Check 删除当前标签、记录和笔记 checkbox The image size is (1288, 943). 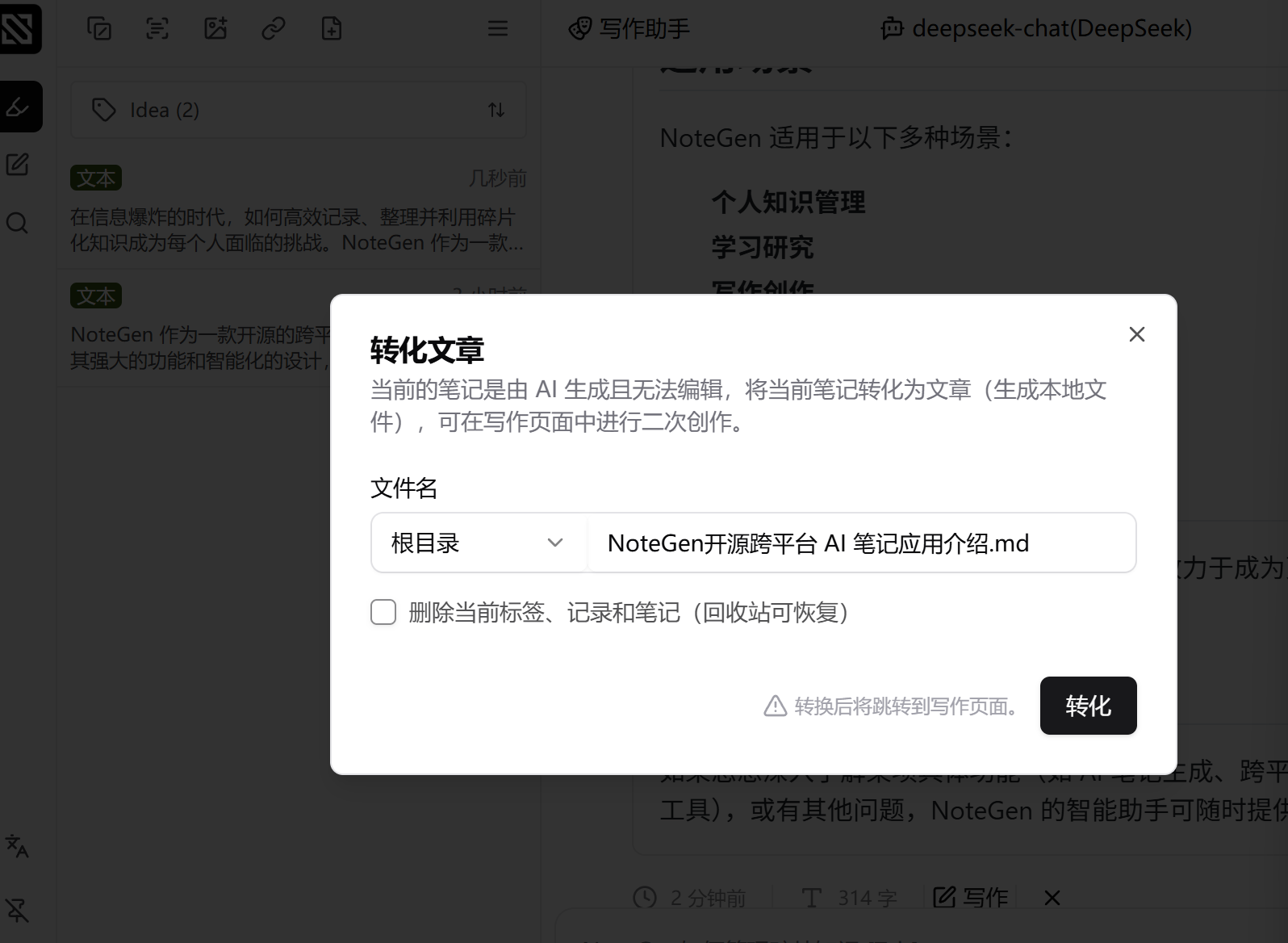pos(383,612)
